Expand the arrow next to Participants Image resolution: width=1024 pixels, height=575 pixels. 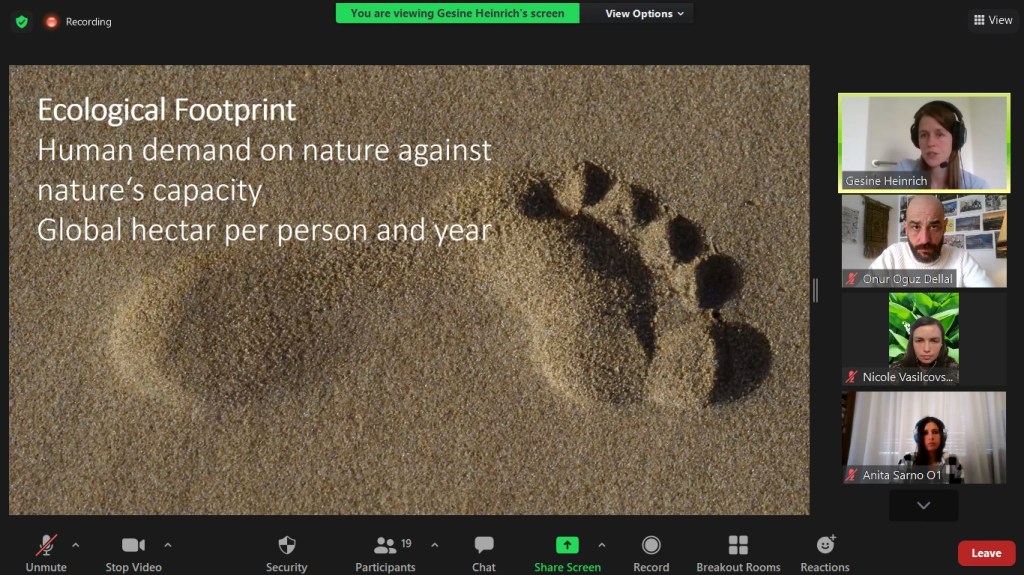[x=434, y=545]
